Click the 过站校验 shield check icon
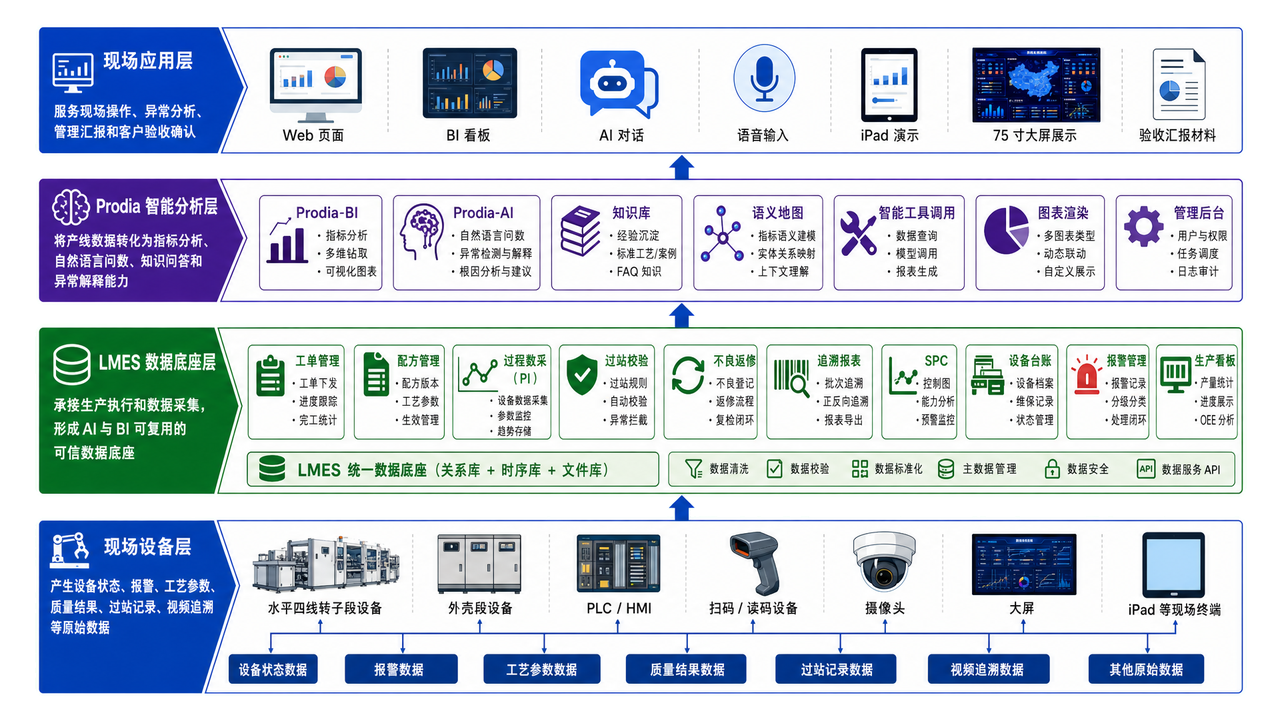The width and height of the screenshot is (1280, 725). click(x=581, y=376)
